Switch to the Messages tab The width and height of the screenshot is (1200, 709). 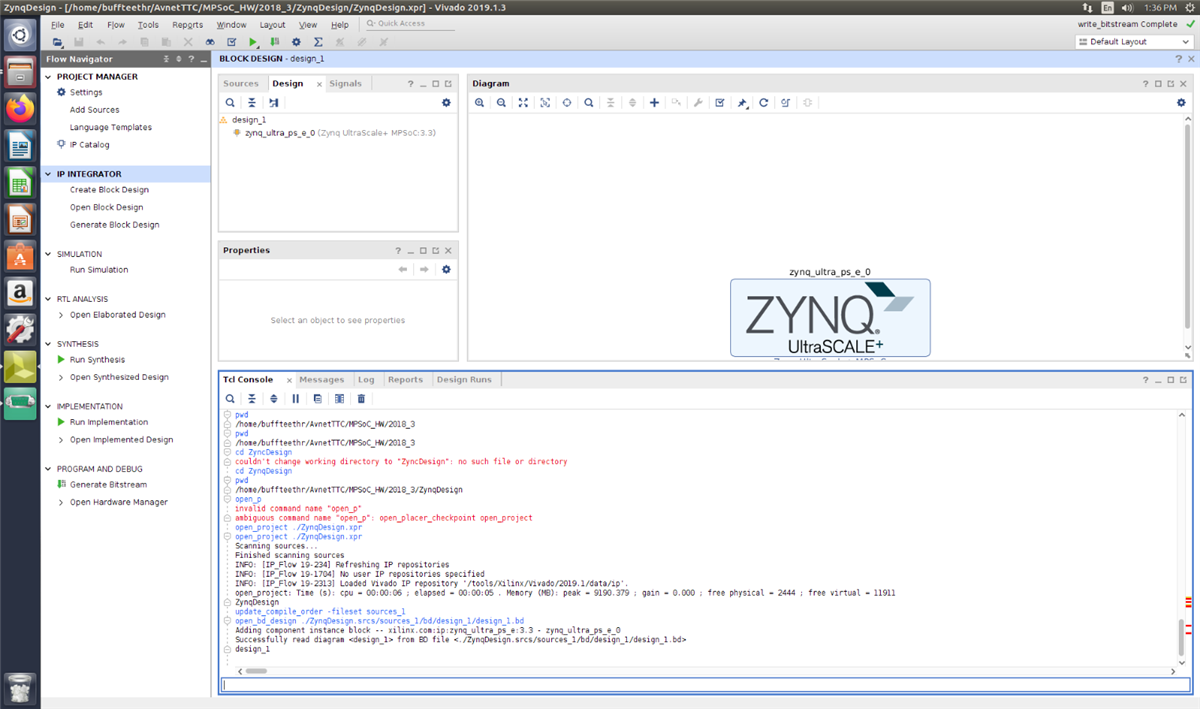[x=321, y=380]
